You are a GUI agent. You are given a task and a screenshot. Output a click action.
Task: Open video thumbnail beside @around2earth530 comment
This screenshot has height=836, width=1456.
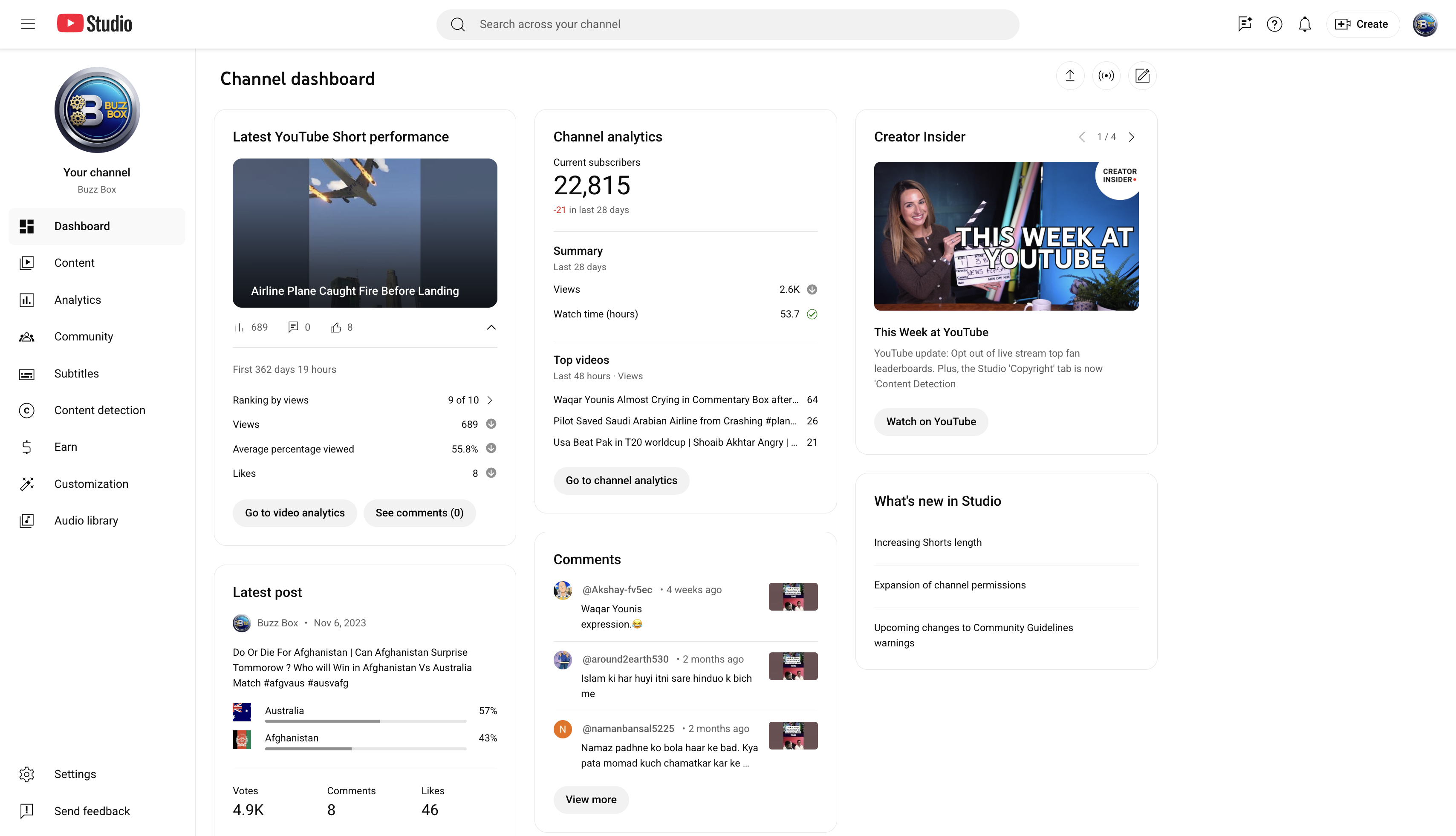(793, 666)
